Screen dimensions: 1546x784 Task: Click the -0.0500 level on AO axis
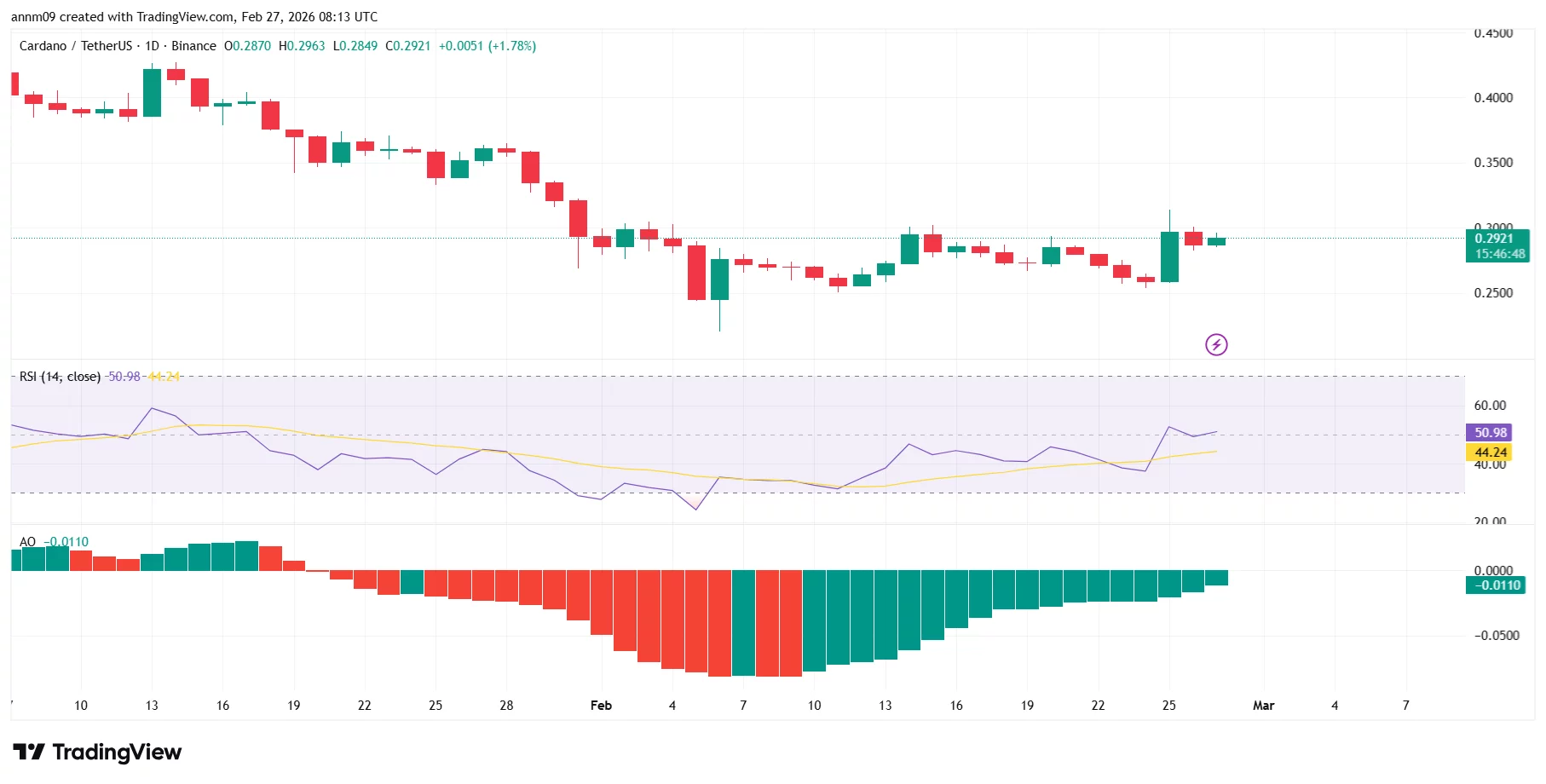point(1496,636)
